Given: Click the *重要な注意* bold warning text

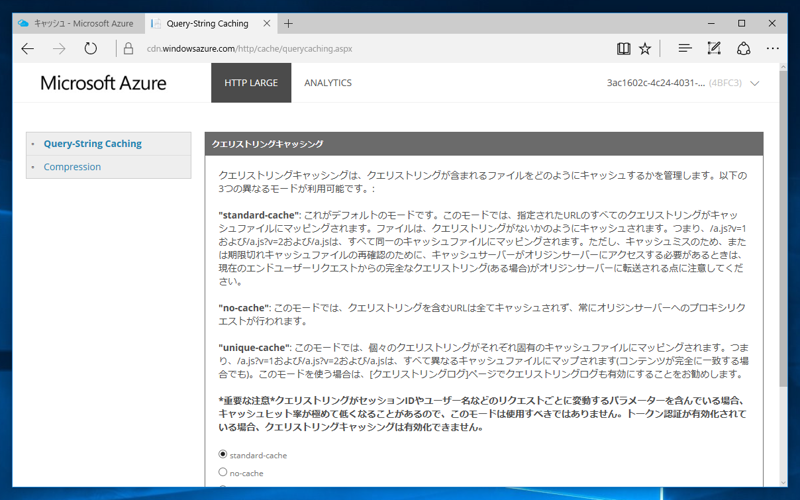Looking at the screenshot, I should tap(246, 401).
